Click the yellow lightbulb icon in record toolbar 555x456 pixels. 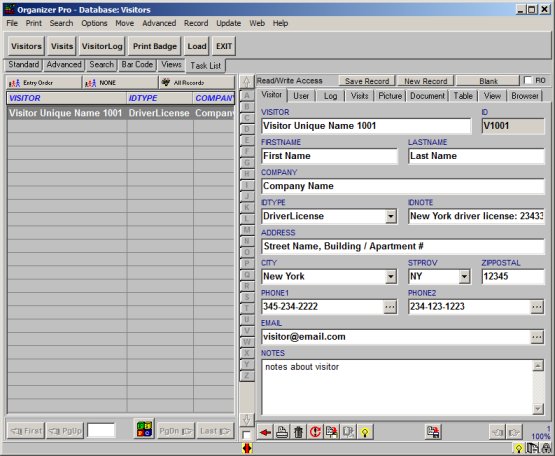tap(365, 432)
